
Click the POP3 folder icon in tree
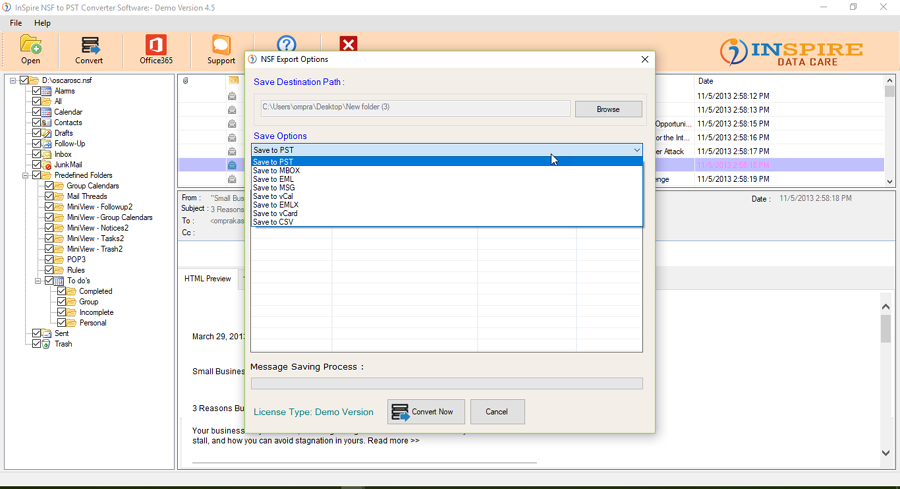[59, 259]
